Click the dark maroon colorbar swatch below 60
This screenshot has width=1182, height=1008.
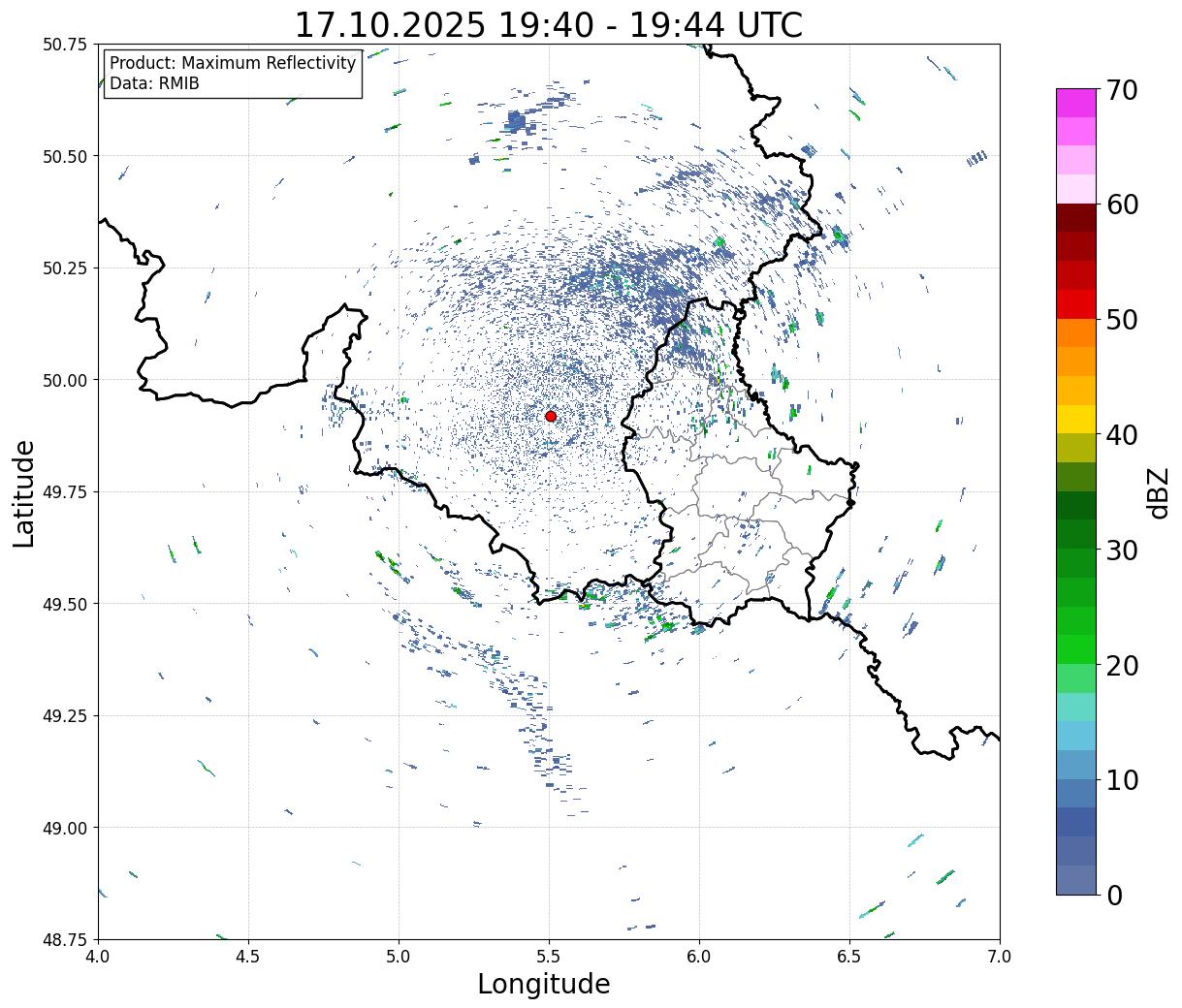1076,218
